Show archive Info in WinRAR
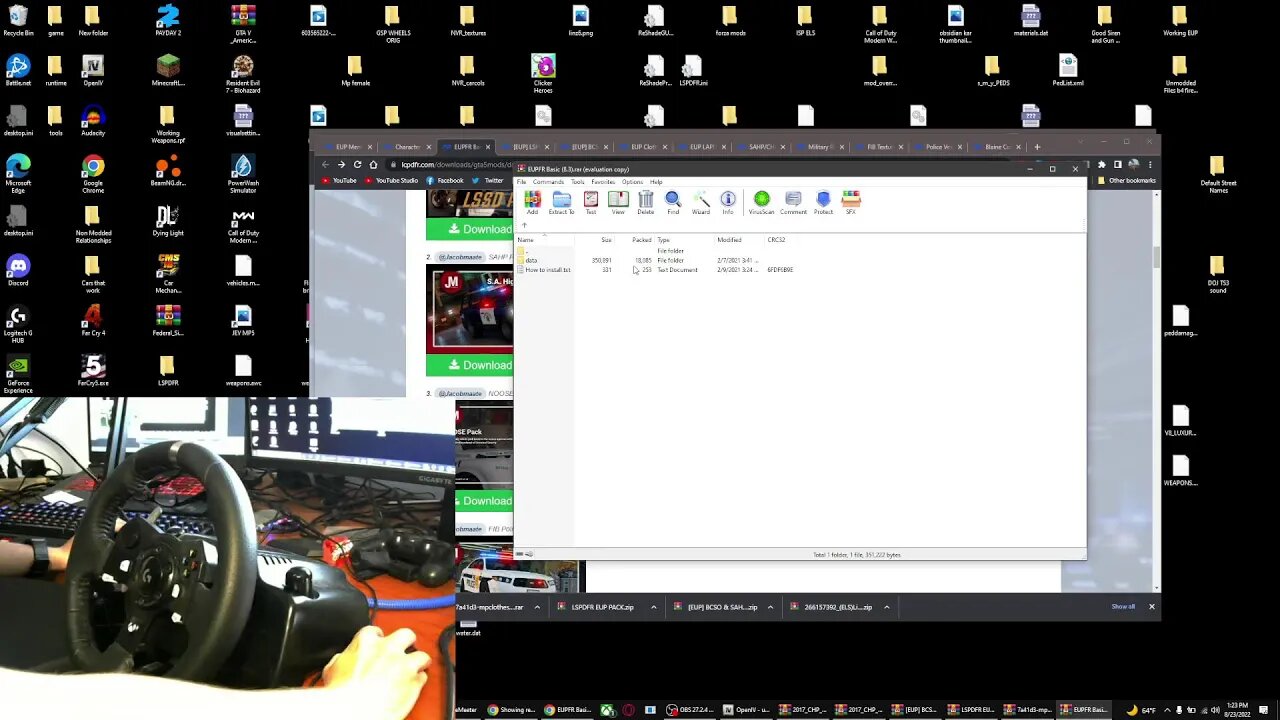The width and height of the screenshot is (1280, 720). click(728, 203)
